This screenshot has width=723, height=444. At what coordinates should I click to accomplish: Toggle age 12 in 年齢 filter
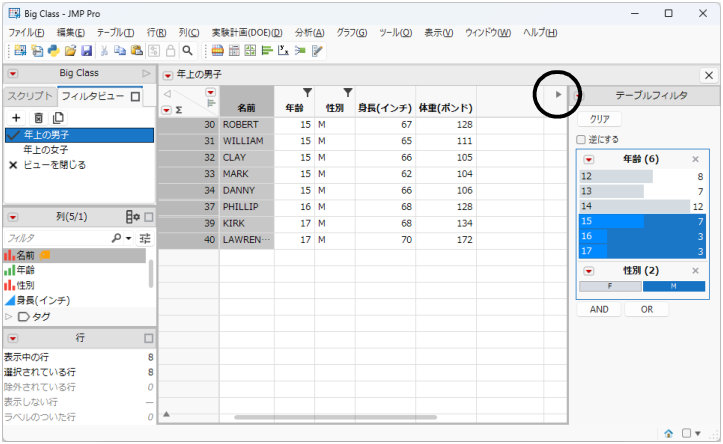[x=642, y=176]
